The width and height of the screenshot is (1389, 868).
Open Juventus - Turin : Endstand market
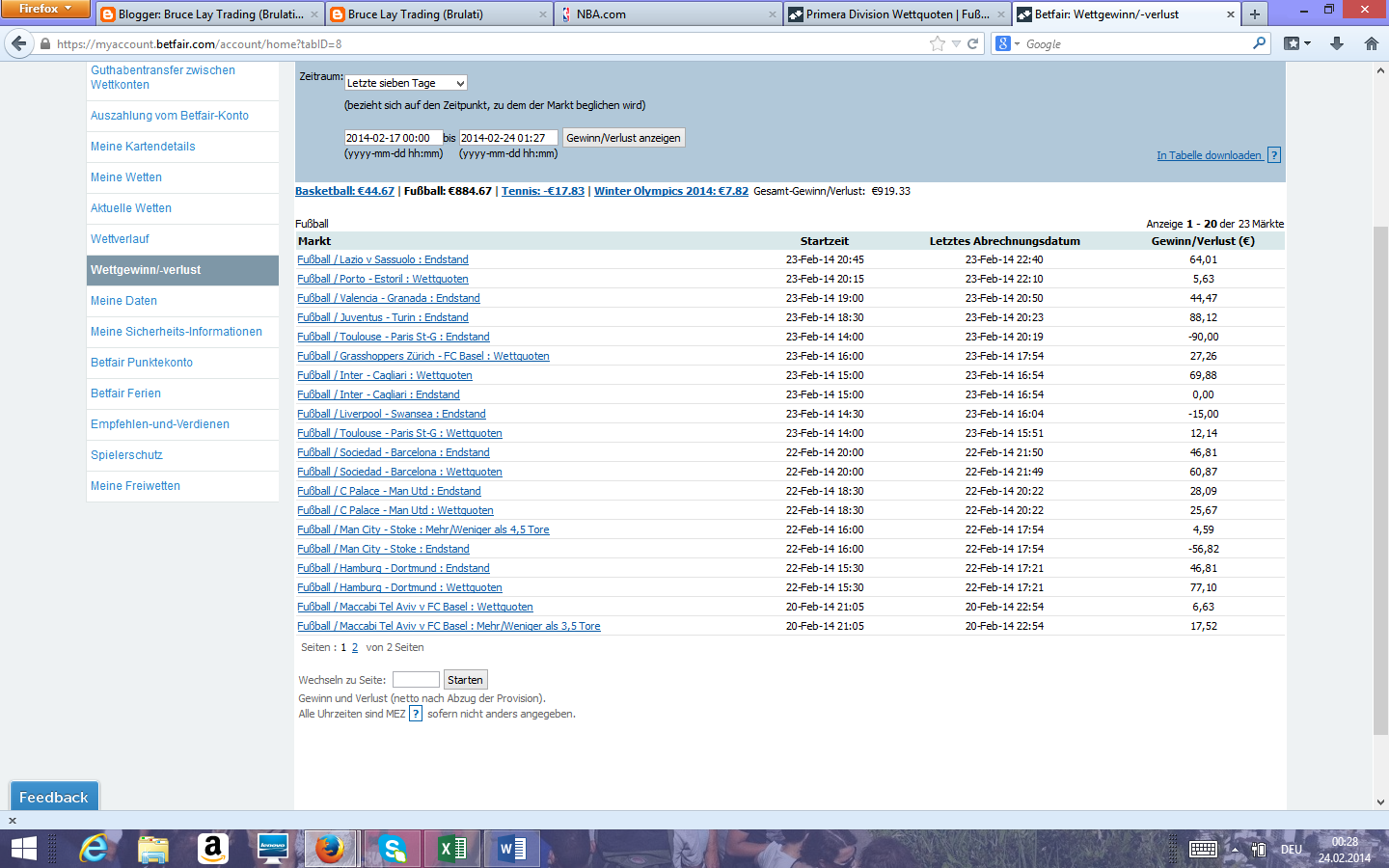coord(383,317)
